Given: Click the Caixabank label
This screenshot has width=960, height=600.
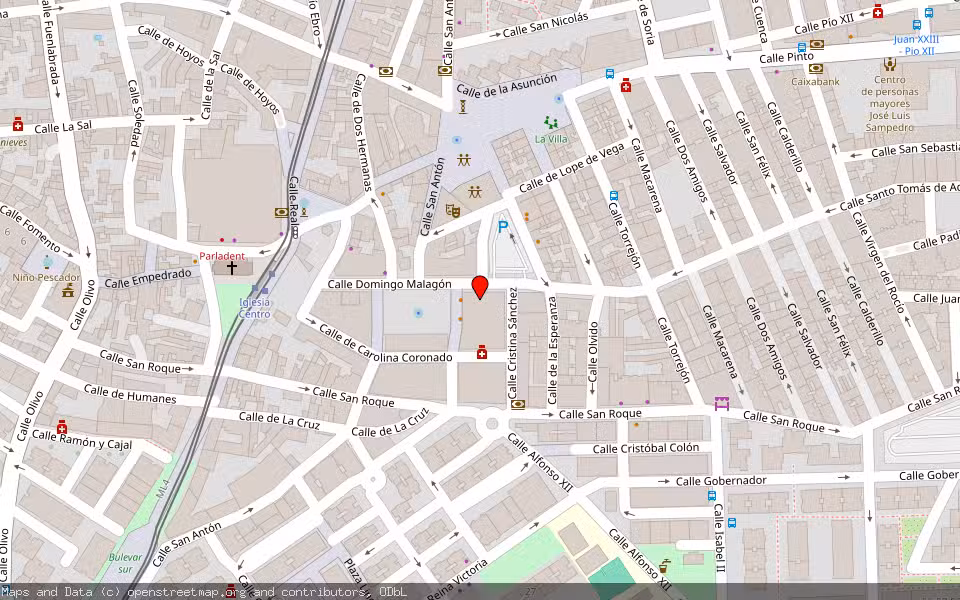Looking at the screenshot, I should click(x=815, y=81).
